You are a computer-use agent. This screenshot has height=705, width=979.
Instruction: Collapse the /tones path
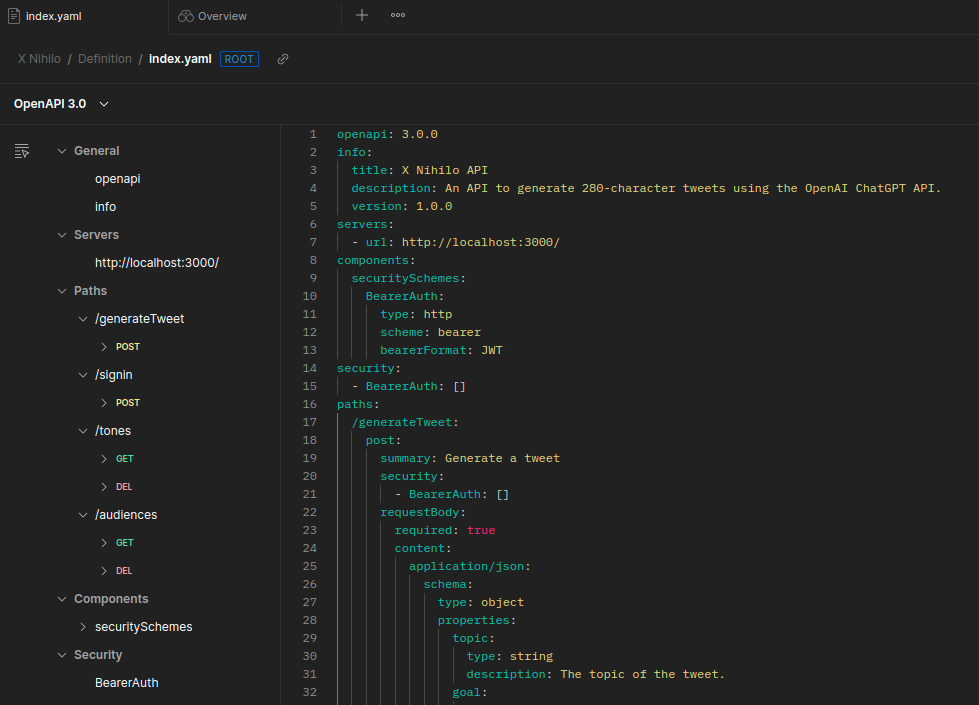click(x=84, y=431)
